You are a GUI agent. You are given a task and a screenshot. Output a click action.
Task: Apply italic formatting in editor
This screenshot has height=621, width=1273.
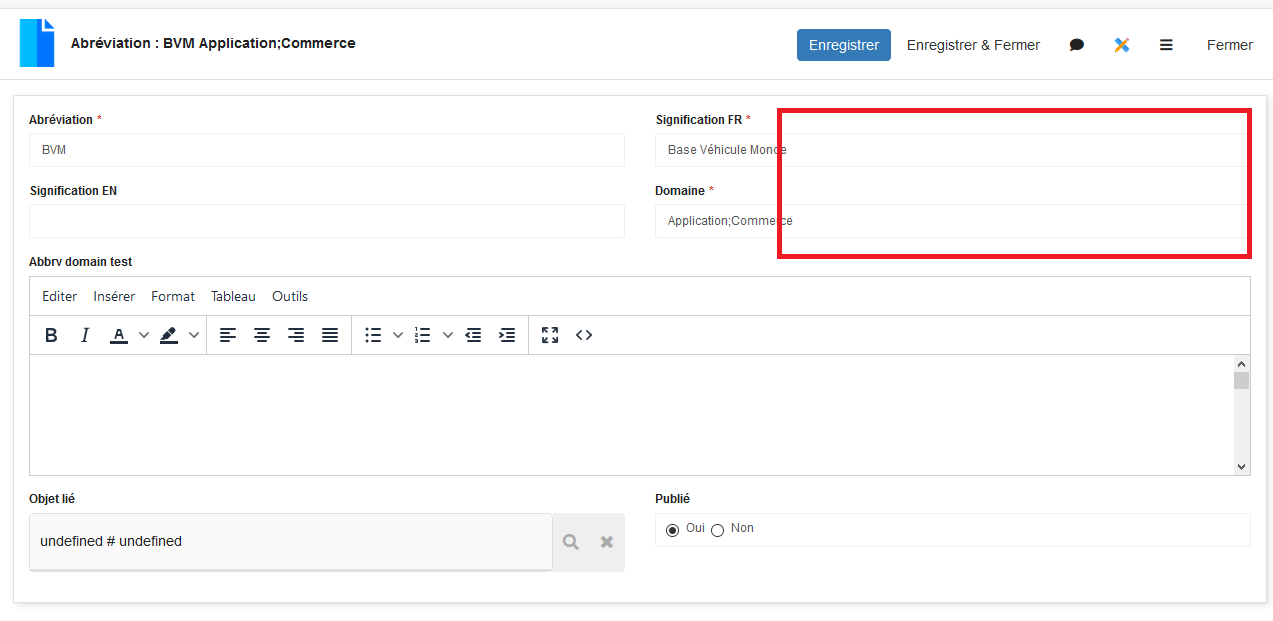(85, 335)
